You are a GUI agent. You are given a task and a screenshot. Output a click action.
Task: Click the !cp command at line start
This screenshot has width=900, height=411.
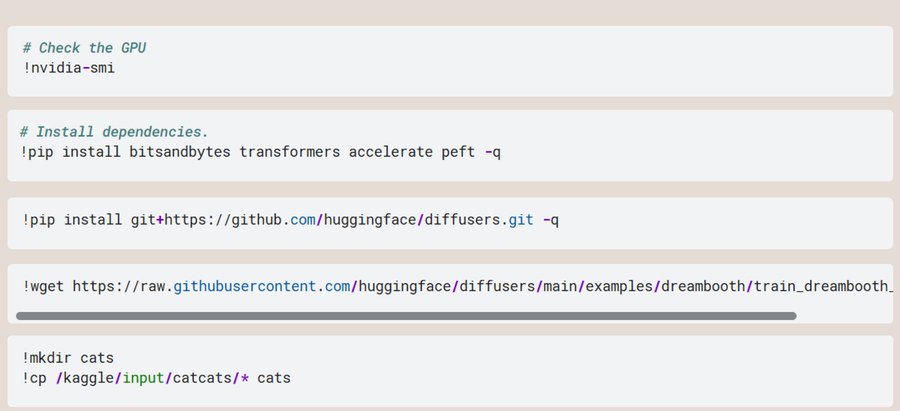pyautogui.click(x=30, y=378)
